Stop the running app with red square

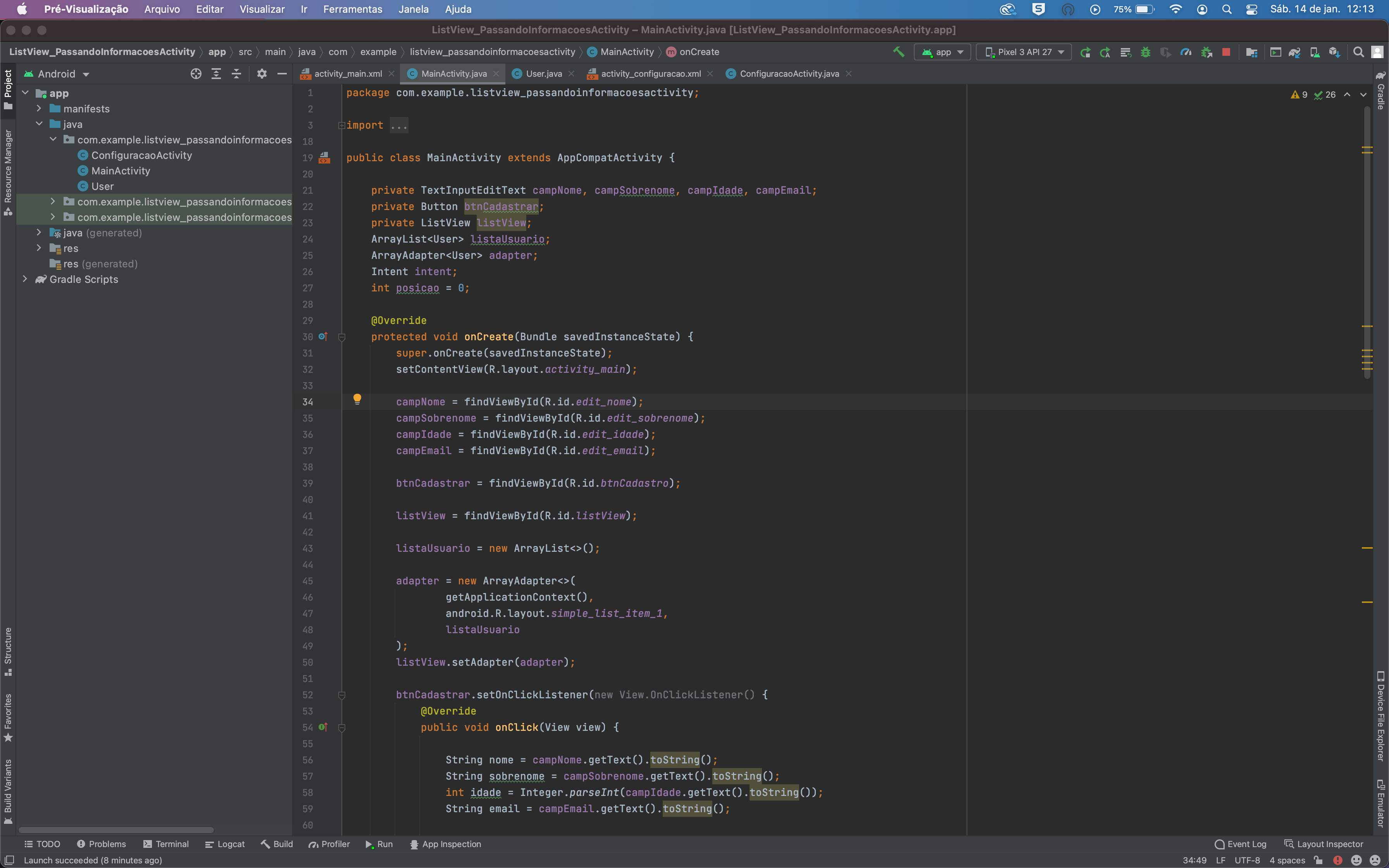(x=1226, y=52)
